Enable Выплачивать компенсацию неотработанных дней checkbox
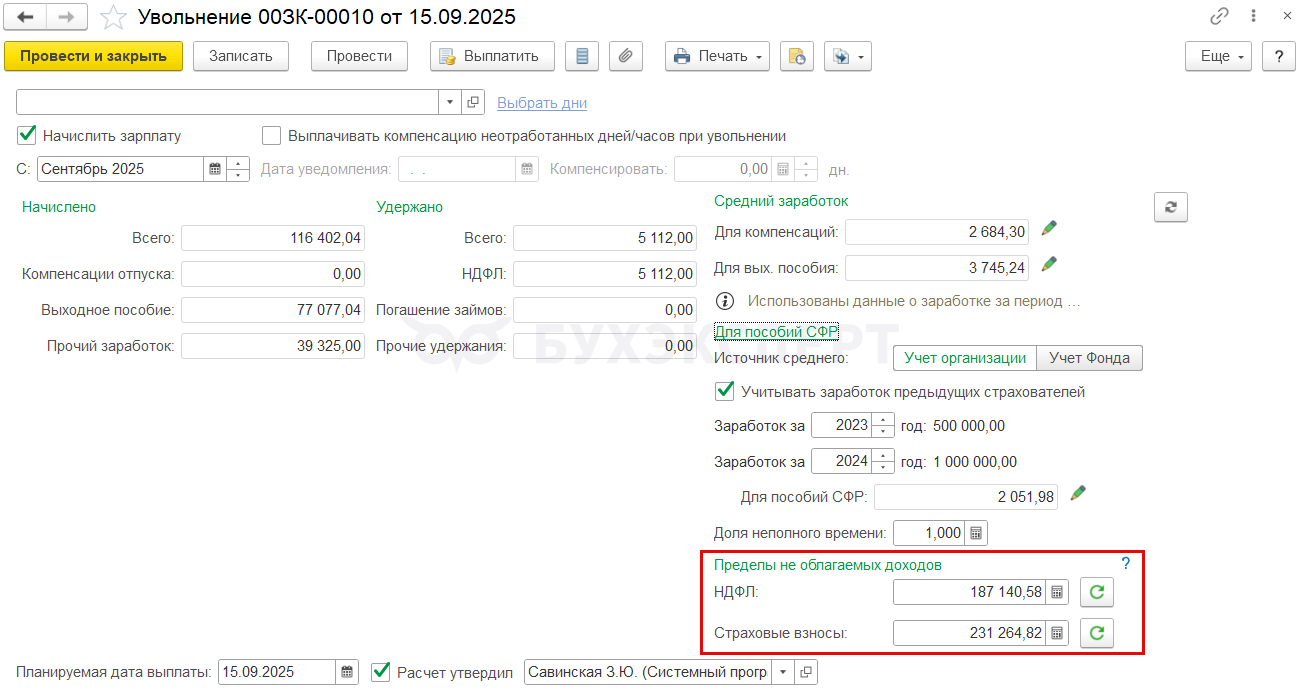Image resolution: width=1301 pixels, height=691 pixels. (x=271, y=135)
